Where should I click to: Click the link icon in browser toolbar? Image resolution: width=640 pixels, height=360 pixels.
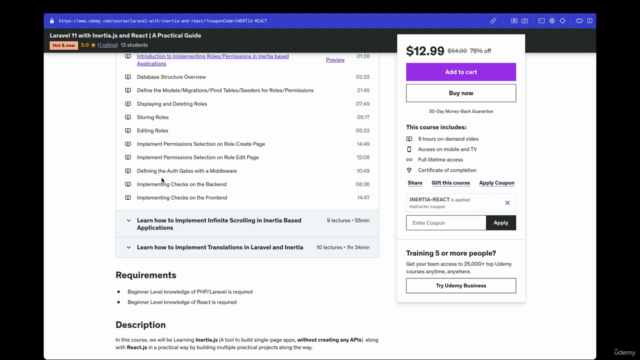coord(493,21)
